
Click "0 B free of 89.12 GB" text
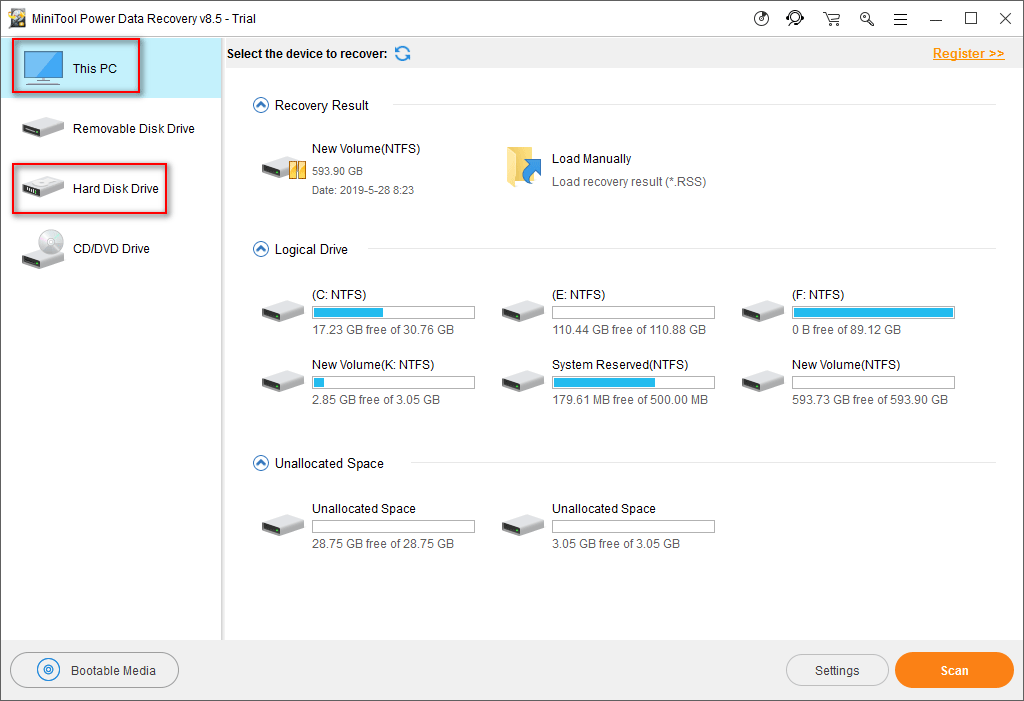(846, 330)
